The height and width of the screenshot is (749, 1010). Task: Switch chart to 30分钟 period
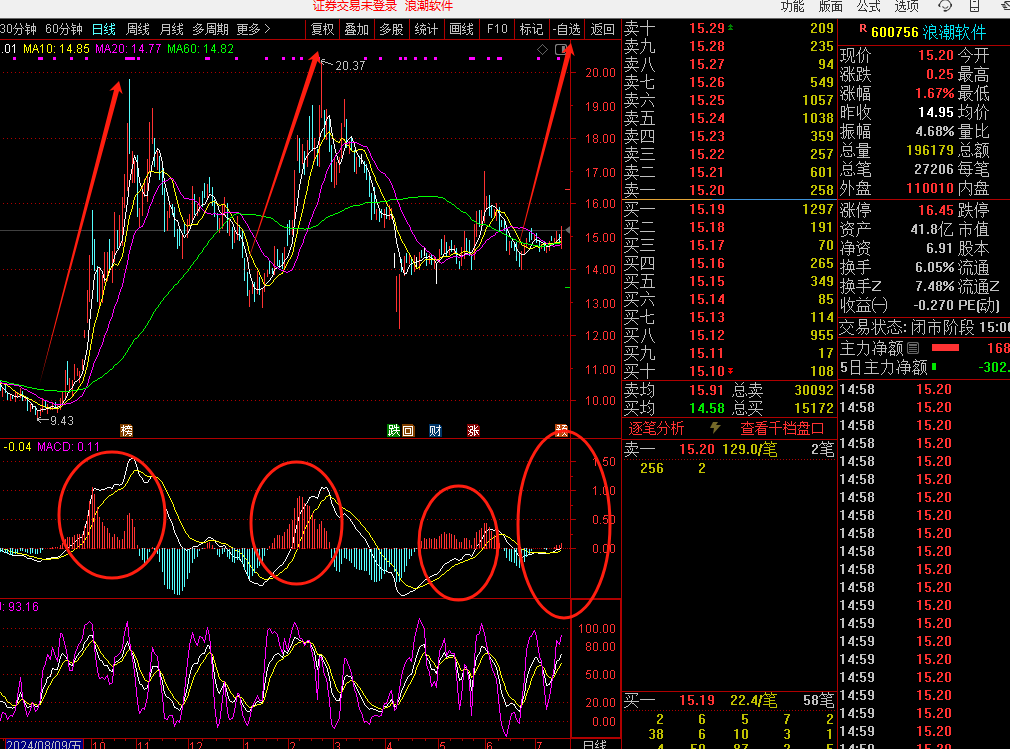pos(19,29)
